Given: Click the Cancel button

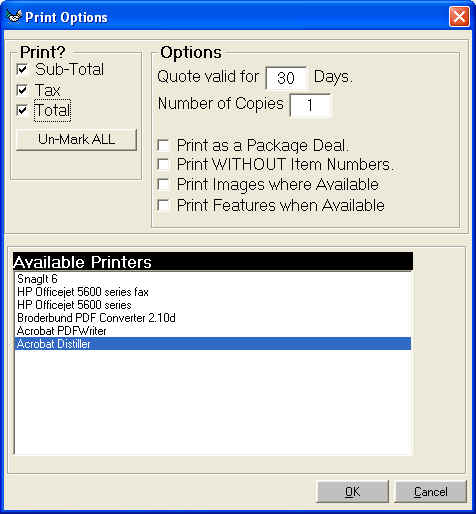Looking at the screenshot, I should pos(431,491).
